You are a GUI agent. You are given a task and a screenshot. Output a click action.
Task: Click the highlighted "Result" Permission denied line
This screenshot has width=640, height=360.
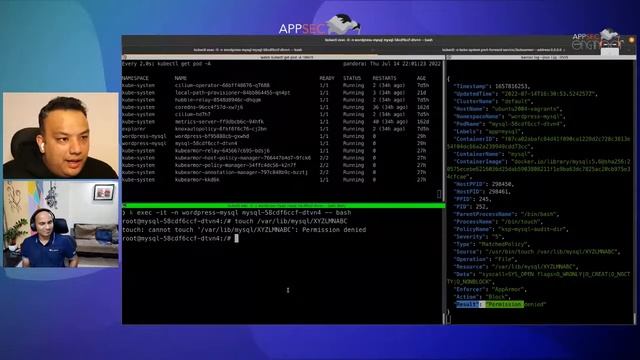pos(500,304)
